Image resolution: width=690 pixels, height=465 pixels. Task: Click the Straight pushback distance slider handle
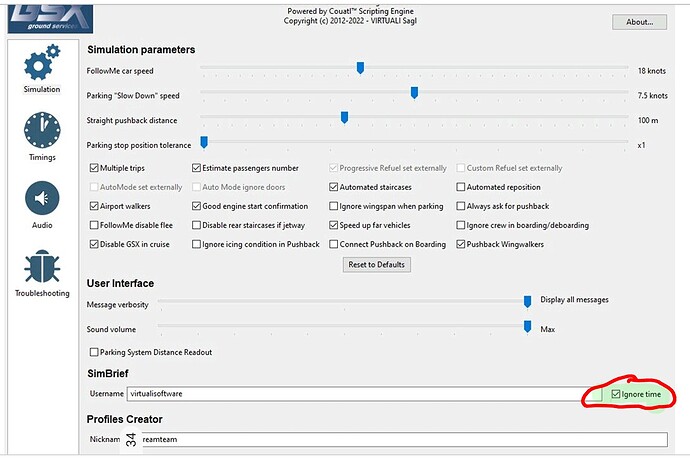344,118
